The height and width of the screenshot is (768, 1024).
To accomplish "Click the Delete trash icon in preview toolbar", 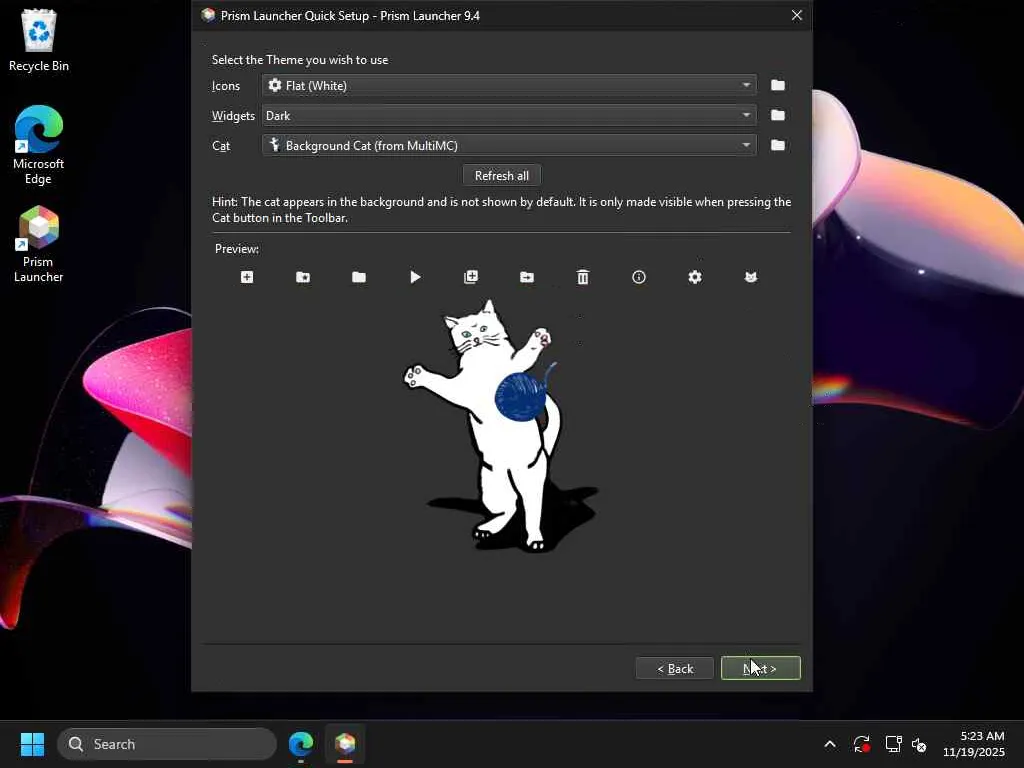I will (583, 277).
